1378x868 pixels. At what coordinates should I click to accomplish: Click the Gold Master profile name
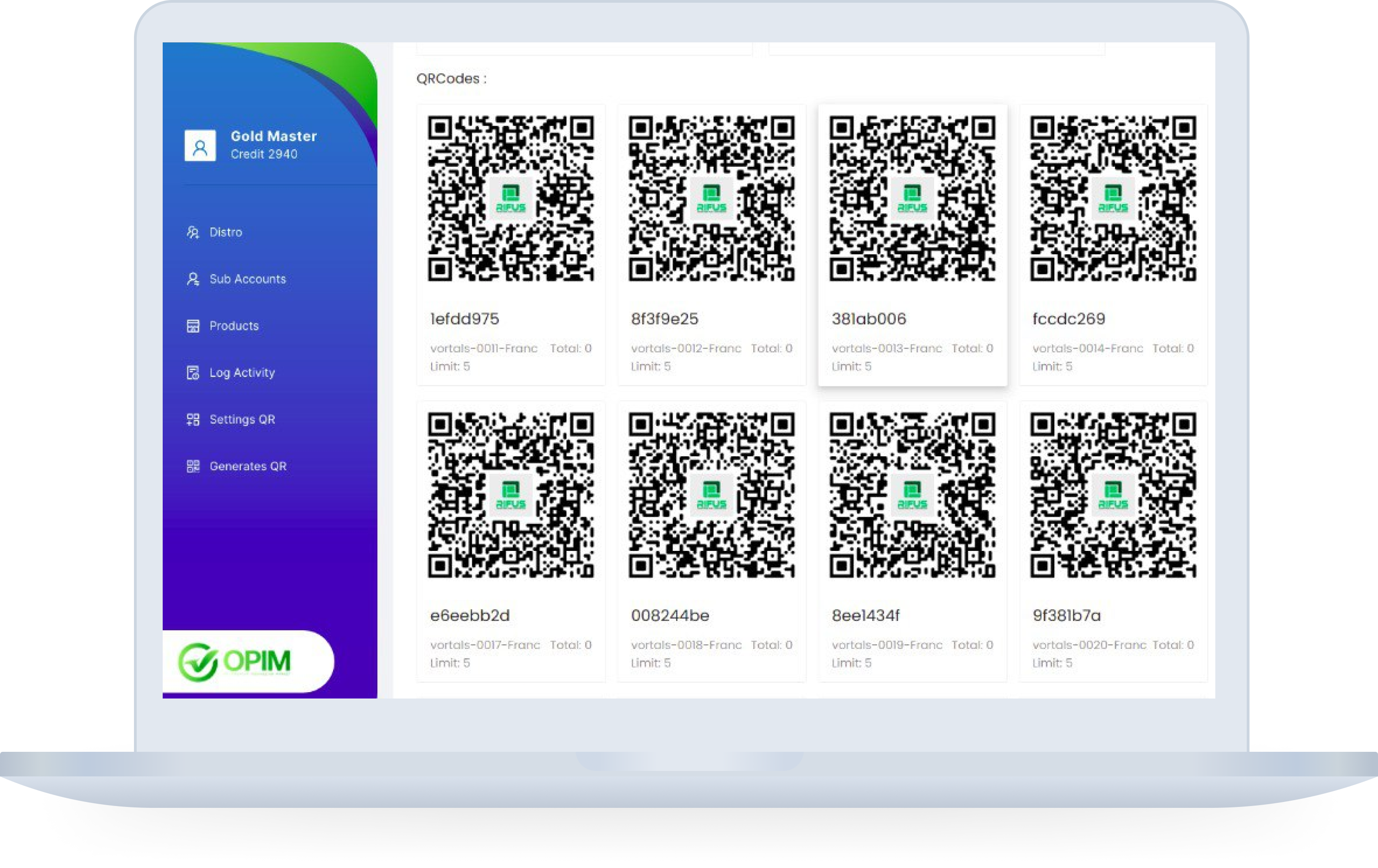pos(273,136)
